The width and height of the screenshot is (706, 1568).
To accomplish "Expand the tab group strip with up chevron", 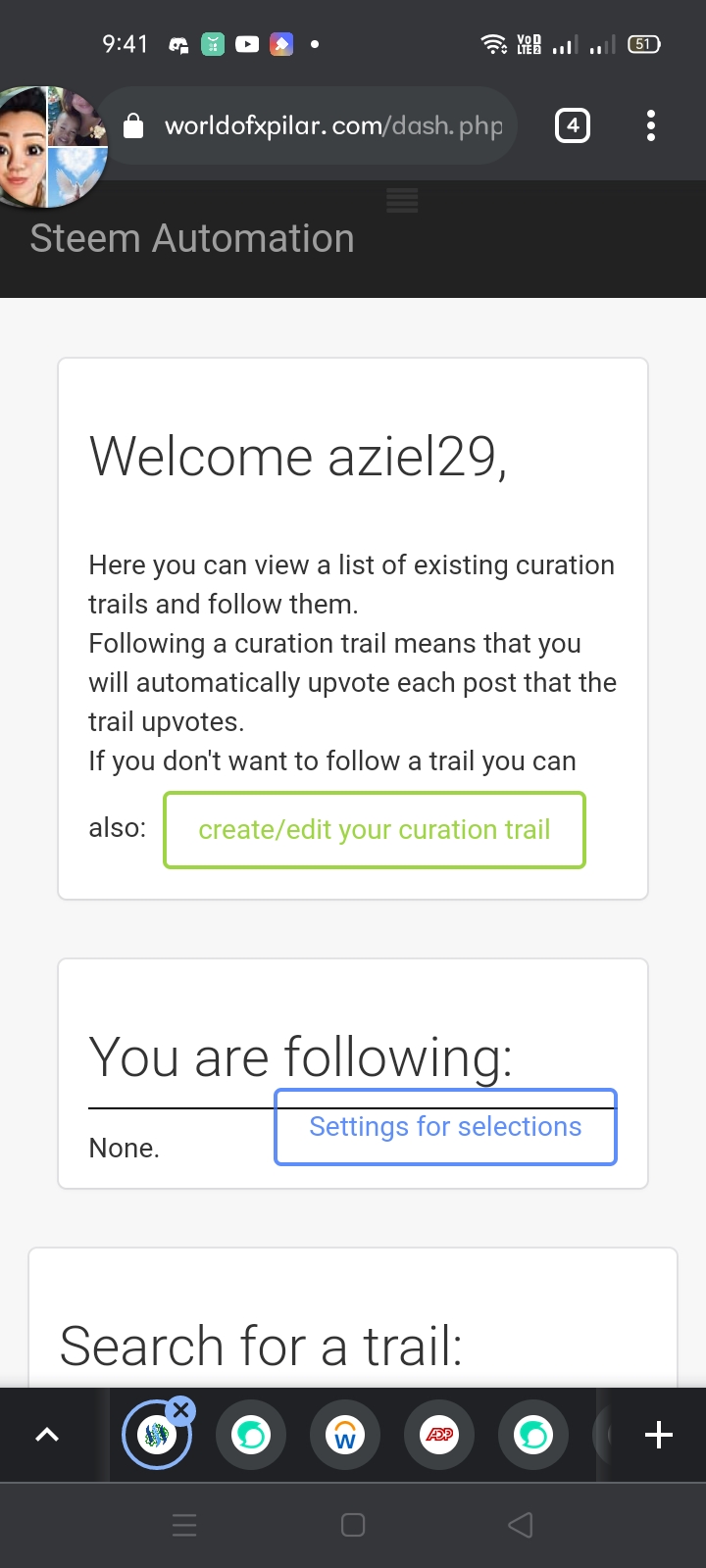I will click(47, 1436).
